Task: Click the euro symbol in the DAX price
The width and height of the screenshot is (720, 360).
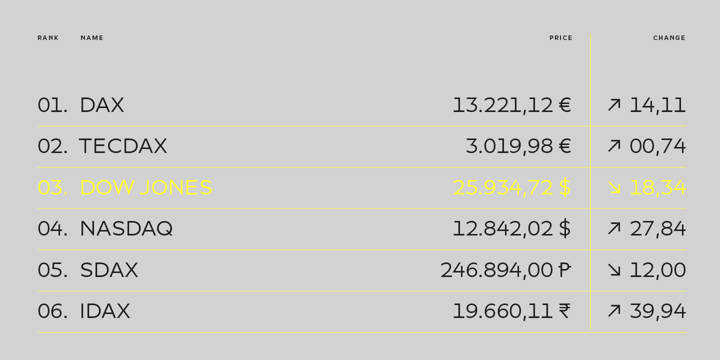Action: (x=565, y=105)
